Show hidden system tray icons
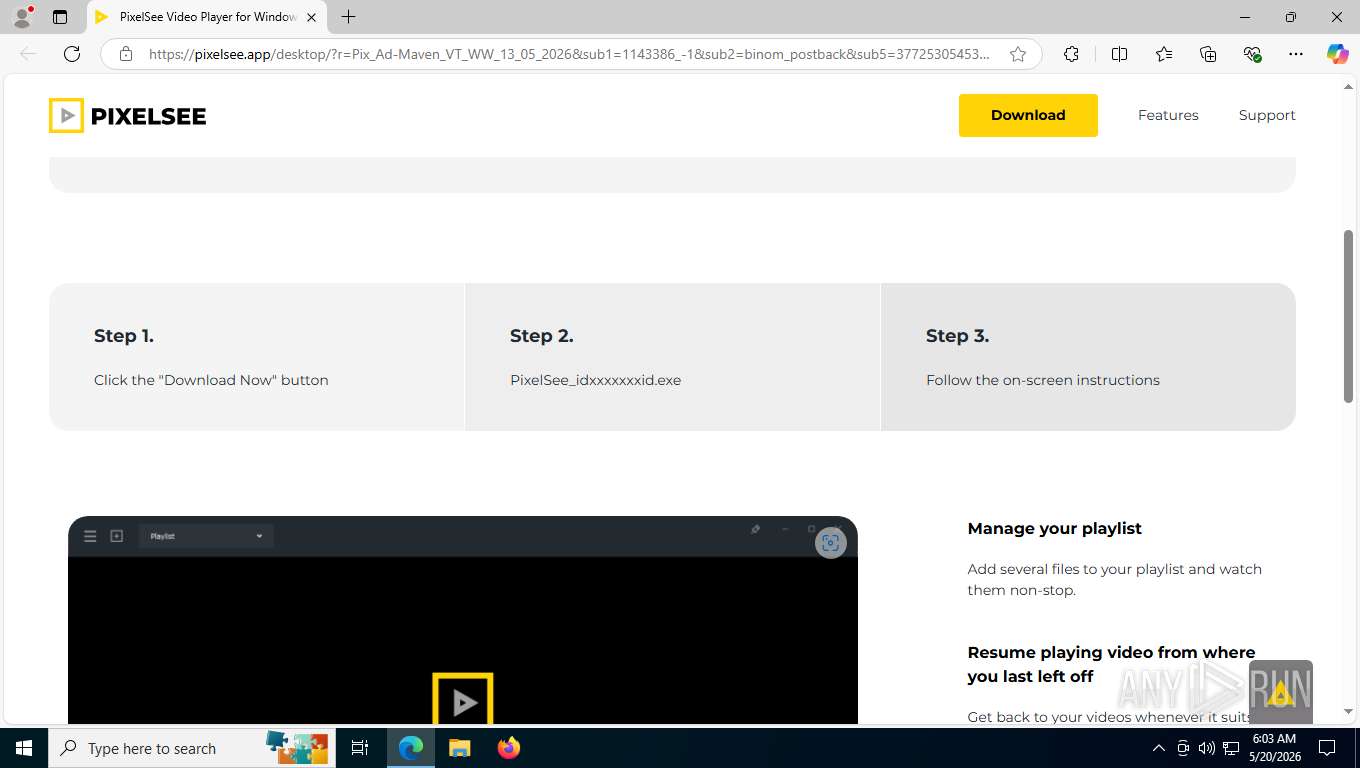This screenshot has height=768, width=1360. tap(1159, 748)
